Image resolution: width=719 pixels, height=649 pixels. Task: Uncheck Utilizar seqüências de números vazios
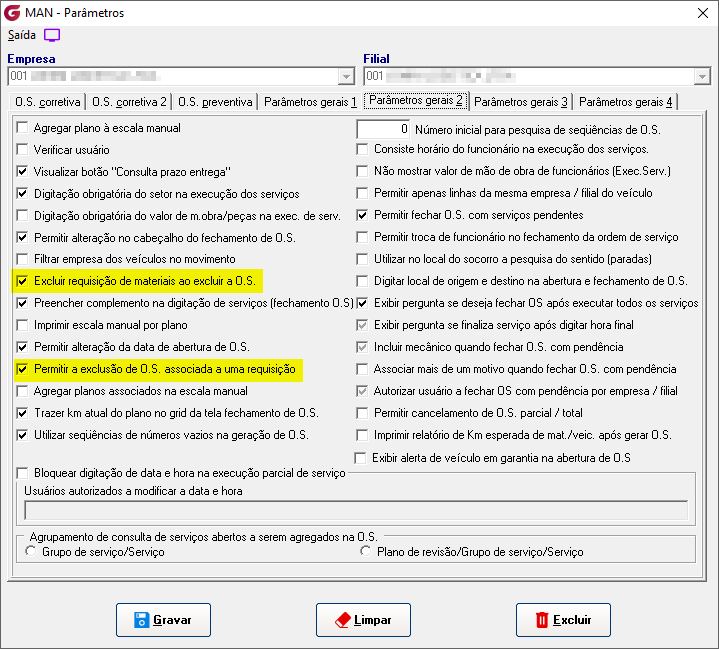click(22, 435)
